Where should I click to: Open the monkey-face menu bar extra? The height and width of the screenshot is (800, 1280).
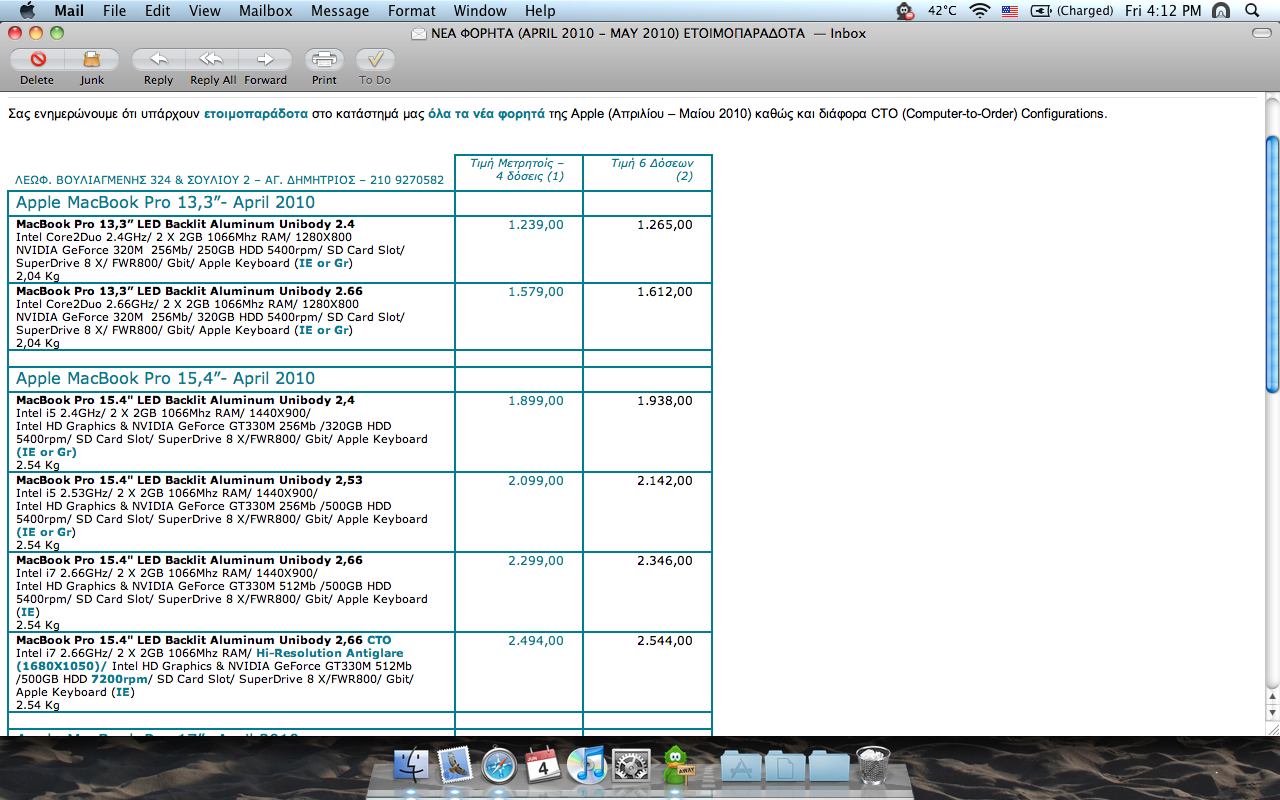click(x=905, y=10)
